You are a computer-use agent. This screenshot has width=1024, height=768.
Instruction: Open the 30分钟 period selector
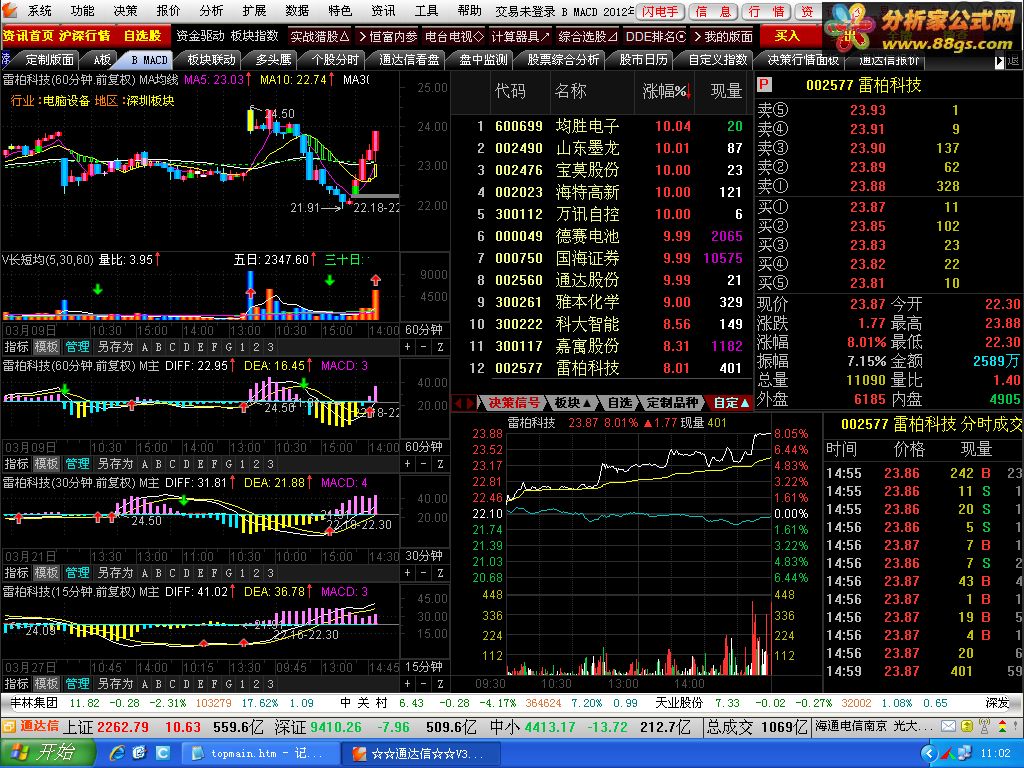coord(424,556)
